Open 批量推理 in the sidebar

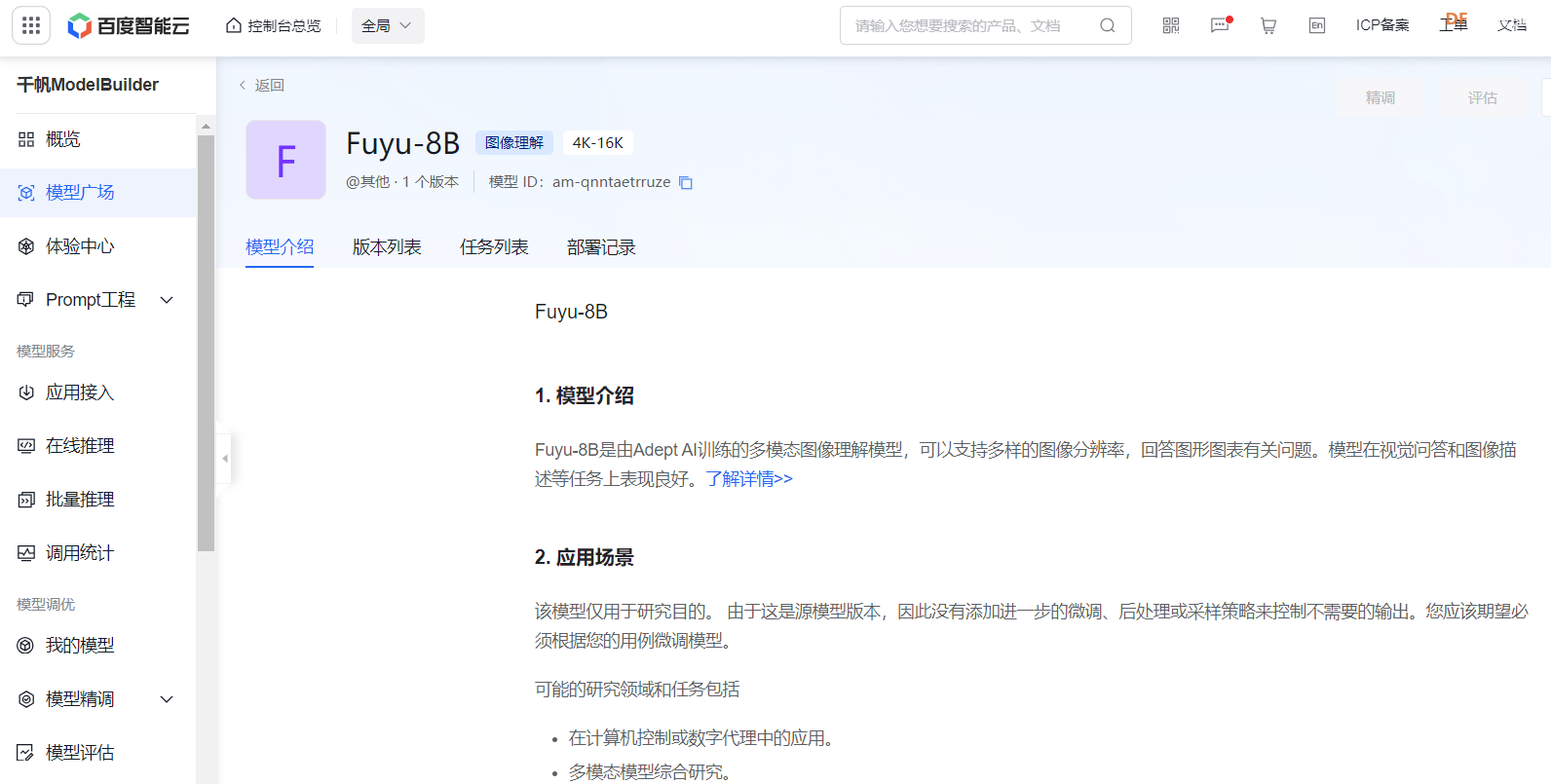98,500
